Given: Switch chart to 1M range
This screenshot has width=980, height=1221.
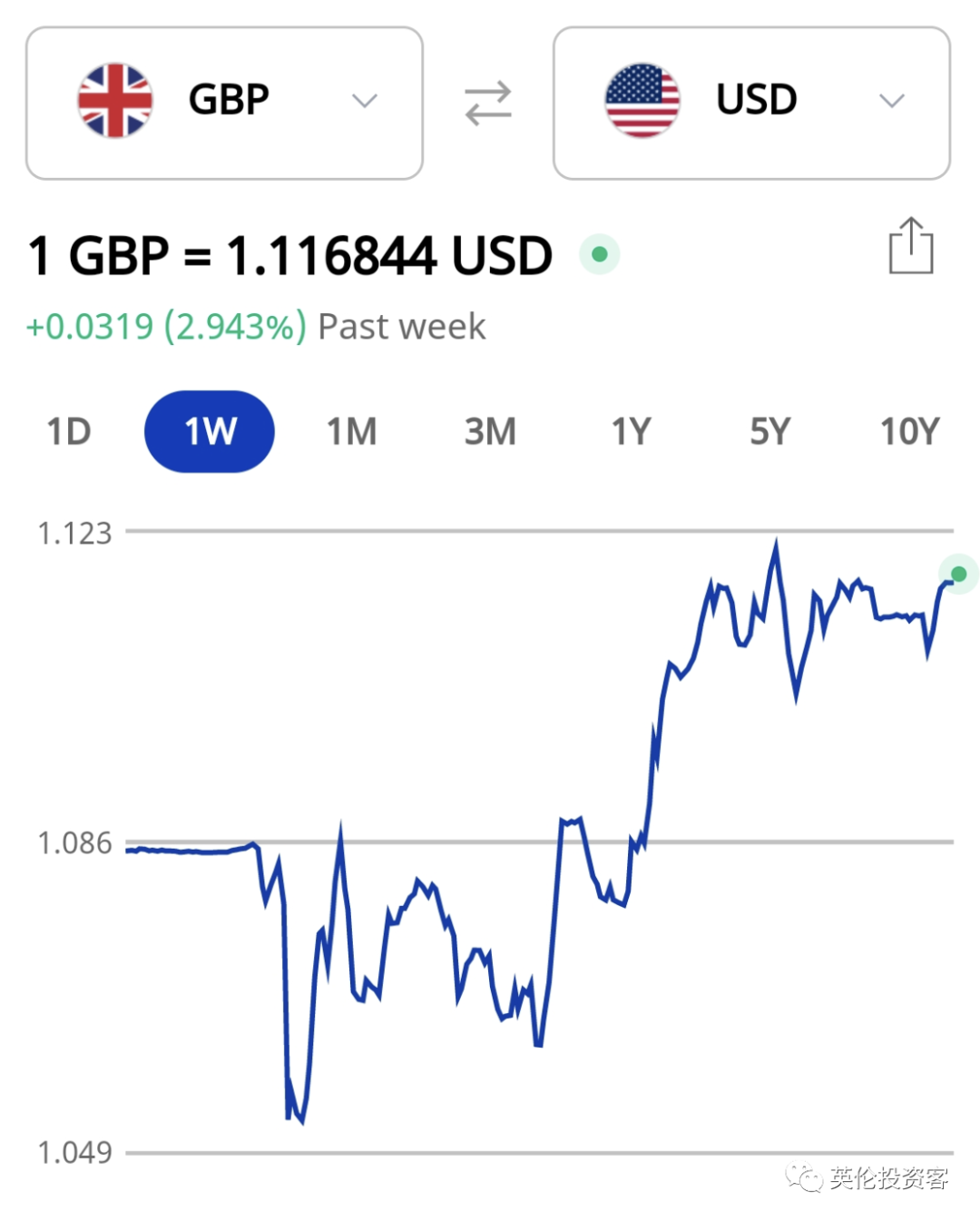Looking at the screenshot, I should (x=351, y=431).
